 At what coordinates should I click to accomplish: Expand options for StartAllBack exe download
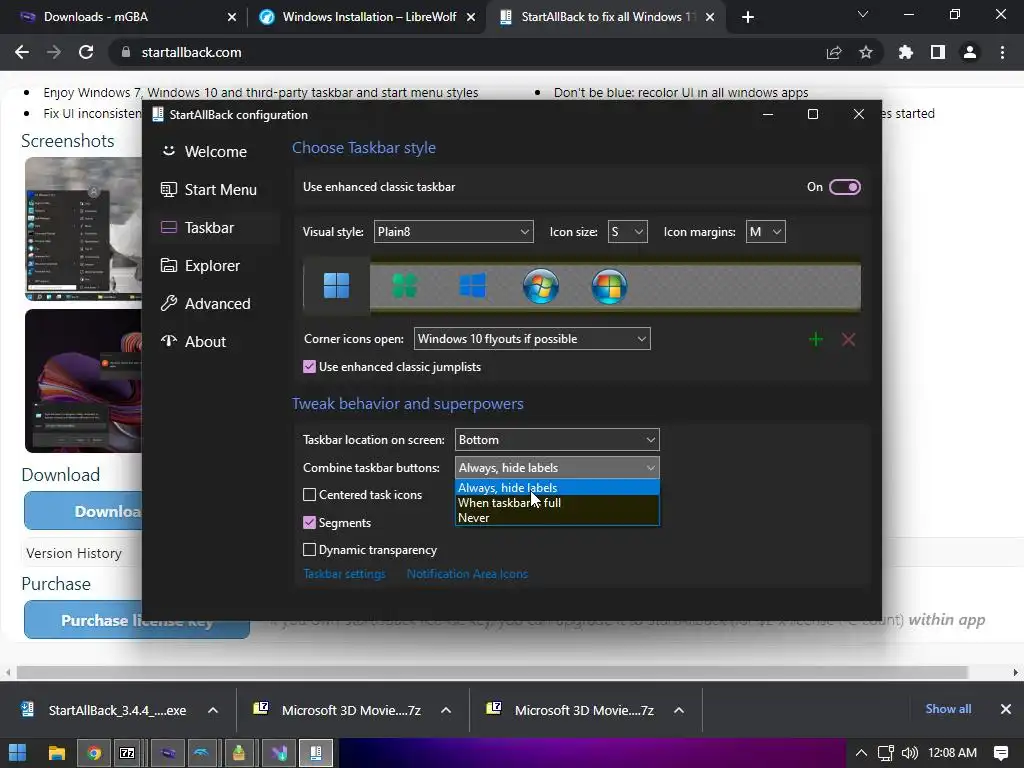(x=213, y=711)
